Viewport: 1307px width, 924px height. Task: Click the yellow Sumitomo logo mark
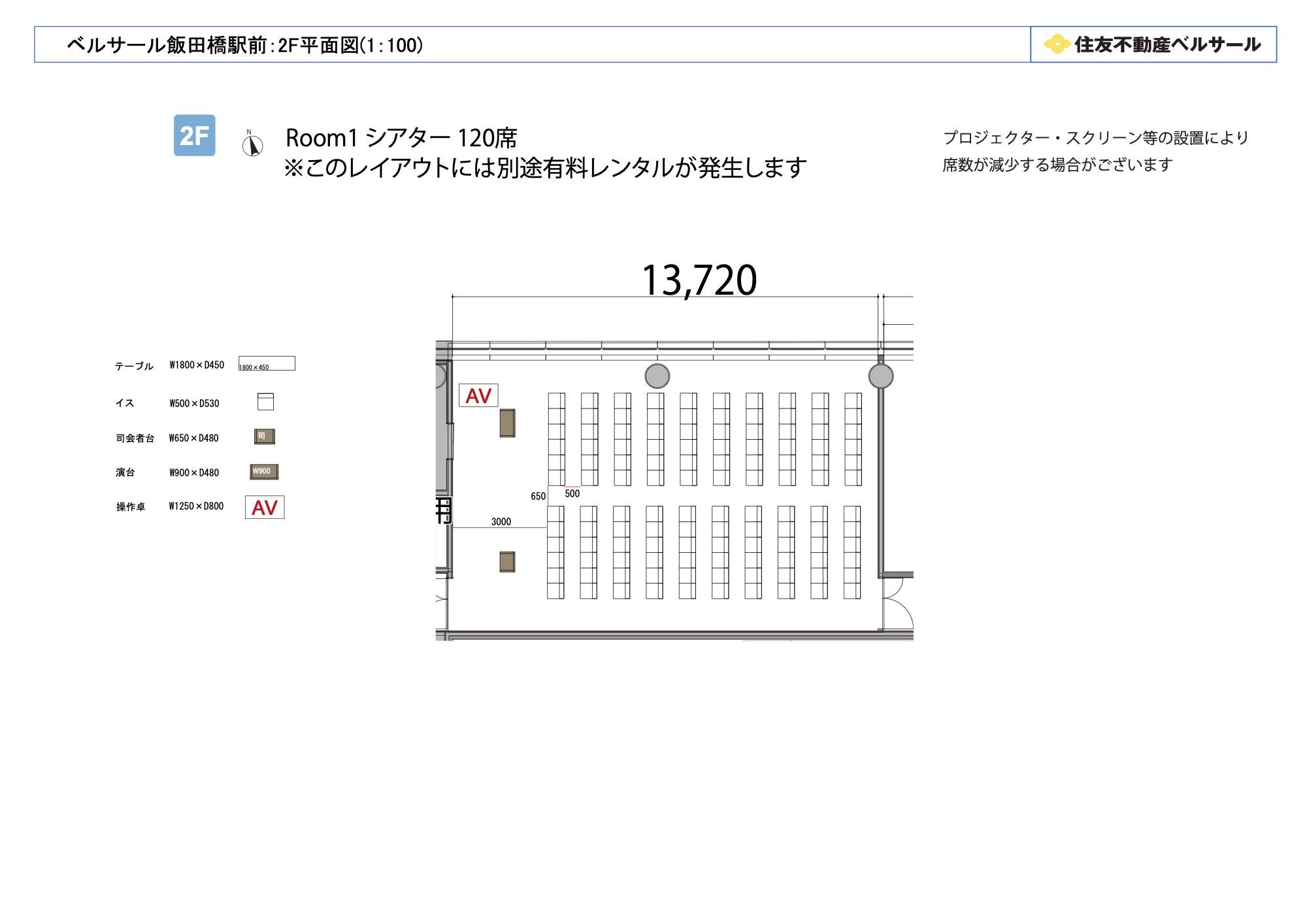click(x=1057, y=44)
